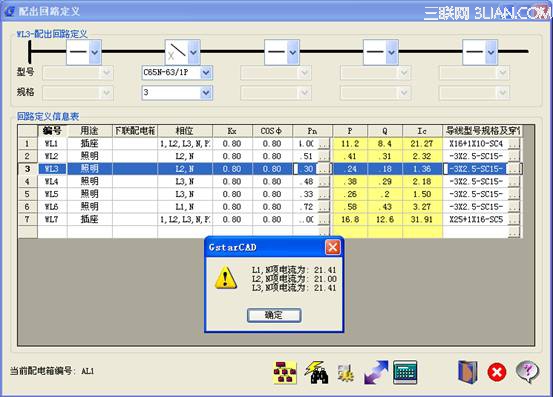This screenshot has height=397, width=553.
Task: Open the help question bubble icon
Action: pos(528,372)
